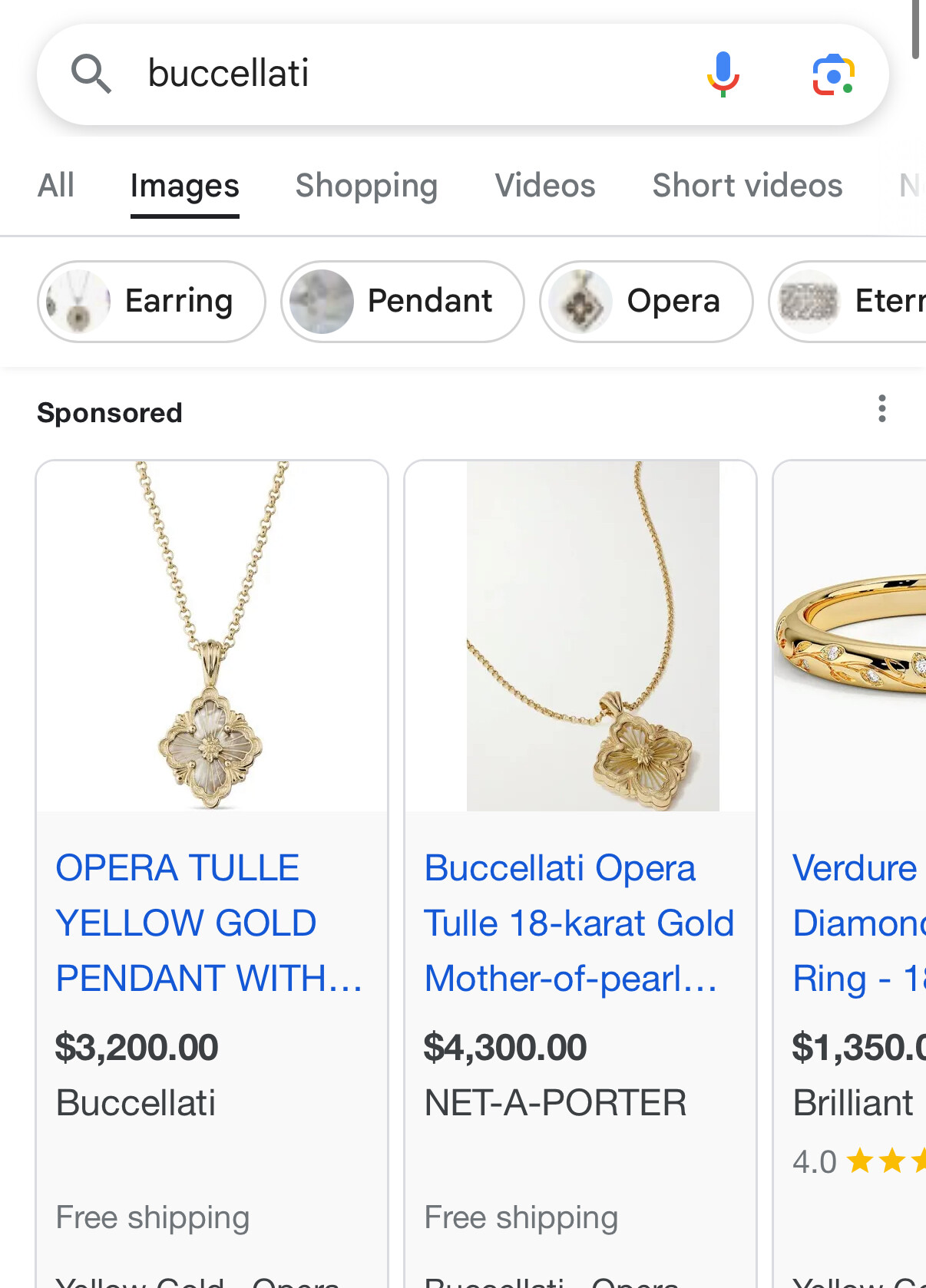Open the Videos results tab

pos(545,186)
